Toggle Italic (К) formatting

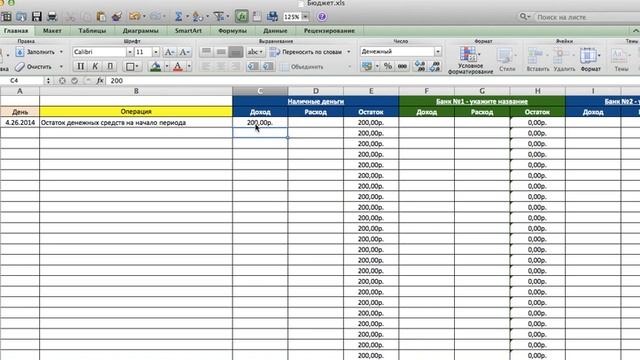(x=95, y=66)
